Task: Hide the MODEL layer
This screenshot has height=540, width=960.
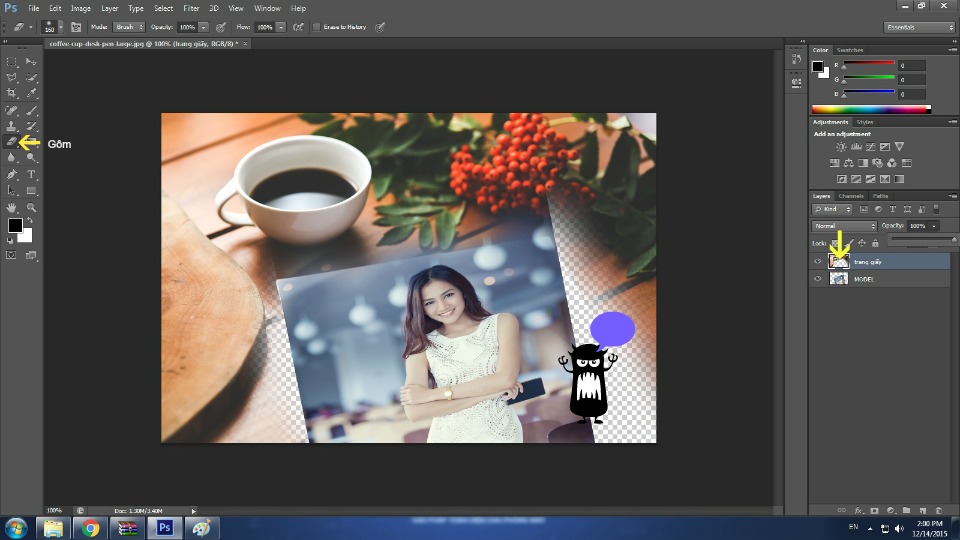Action: (x=817, y=279)
